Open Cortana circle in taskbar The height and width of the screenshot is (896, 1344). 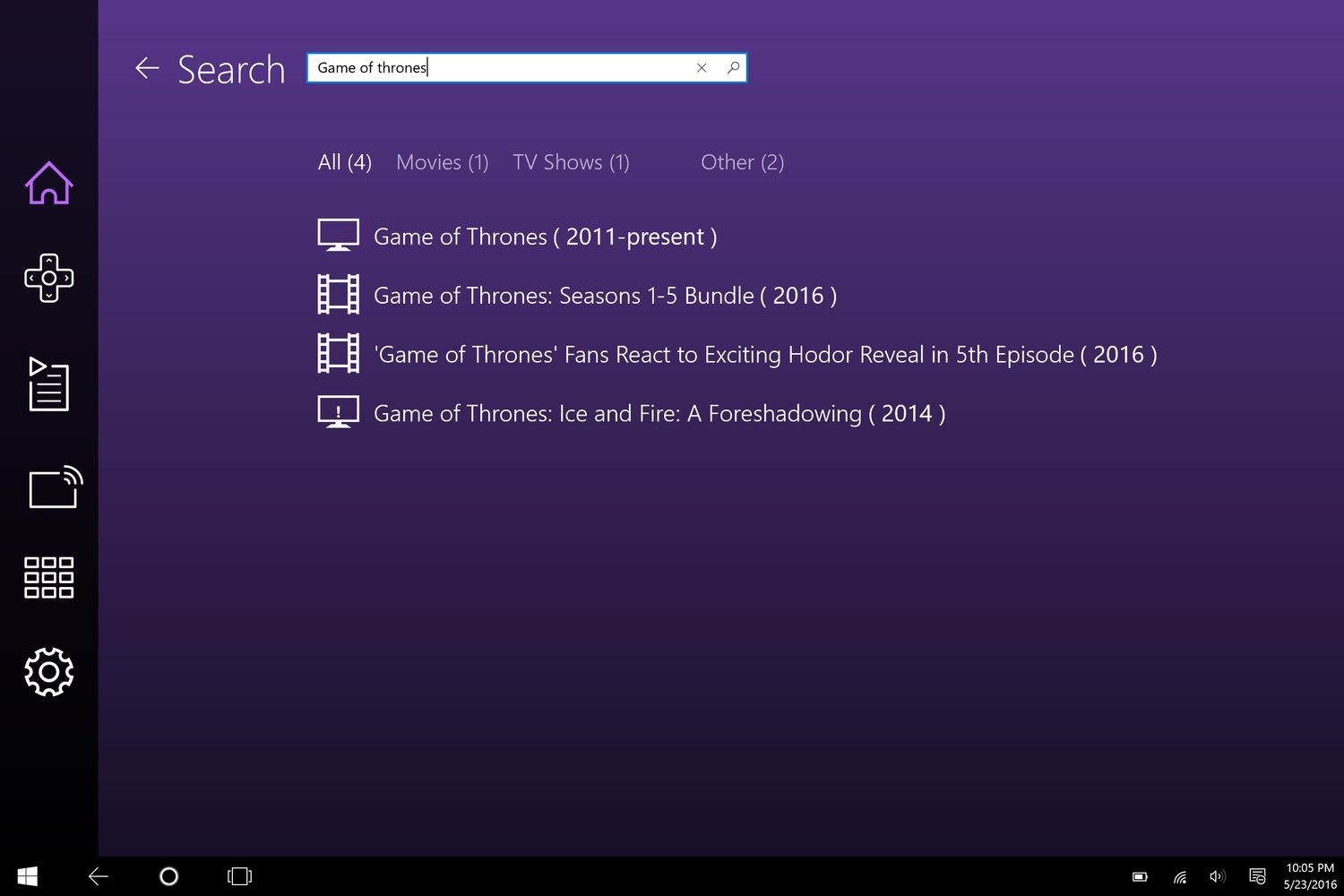(168, 876)
